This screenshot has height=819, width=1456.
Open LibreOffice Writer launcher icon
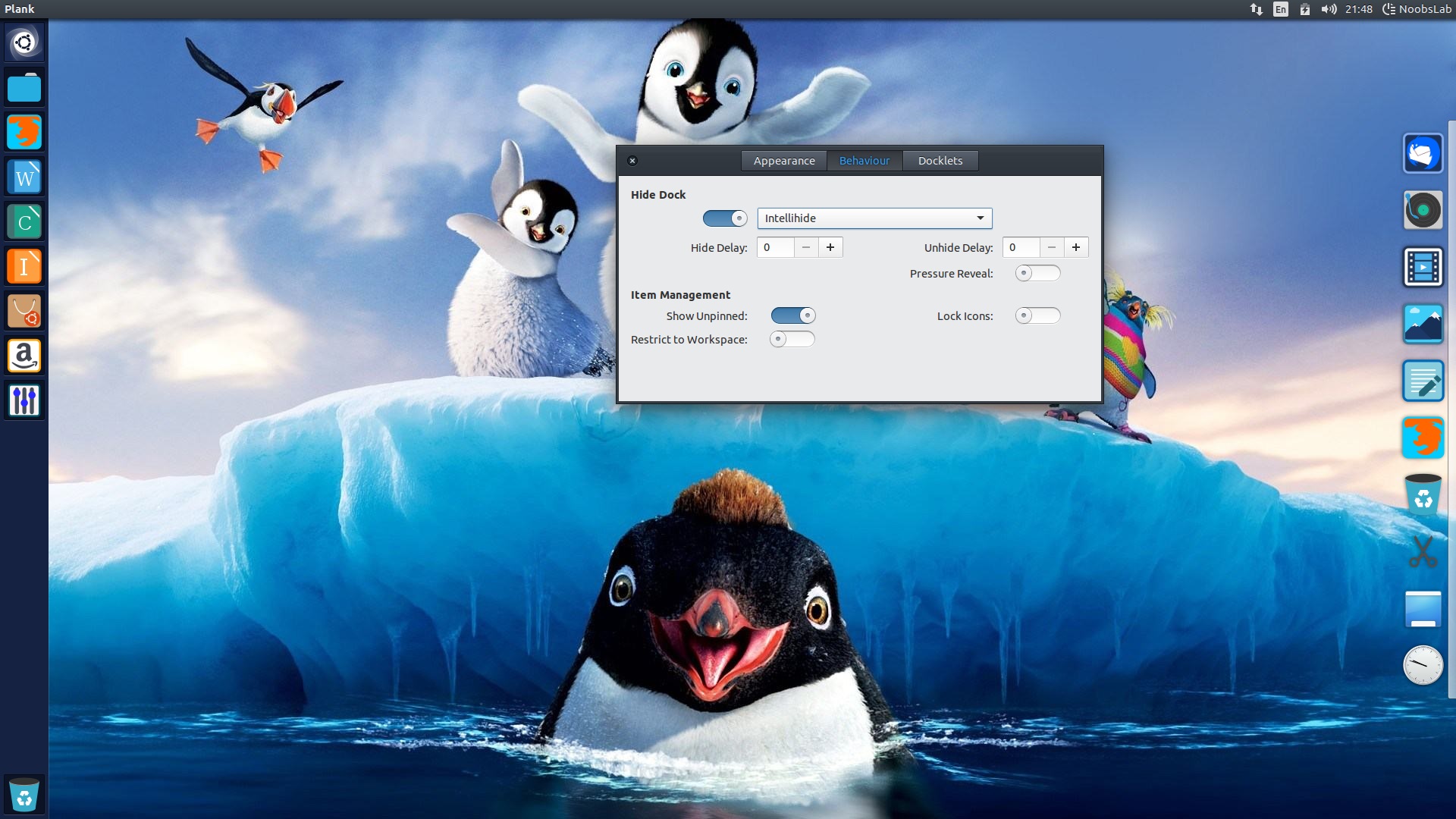[x=24, y=177]
